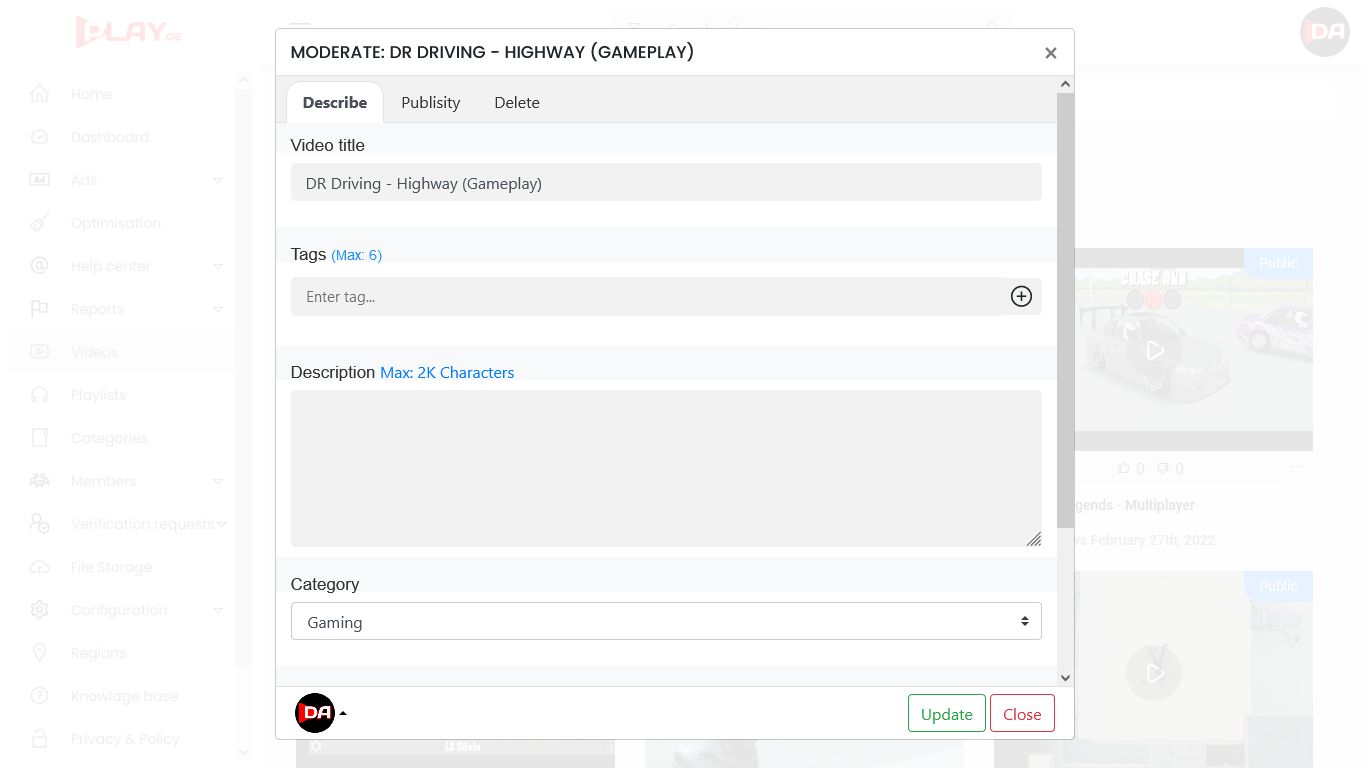Click the Privacy & Policy lock icon
Viewport: 1366px width, 768px height.
[39, 739]
